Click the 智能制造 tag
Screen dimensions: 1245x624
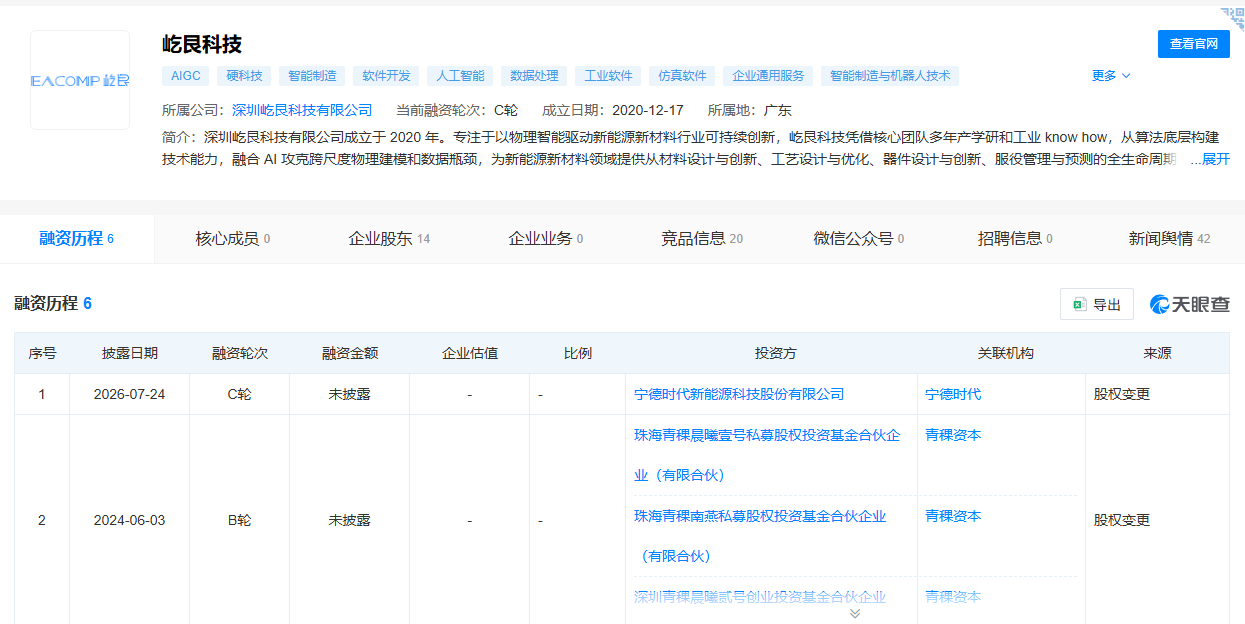[x=313, y=76]
